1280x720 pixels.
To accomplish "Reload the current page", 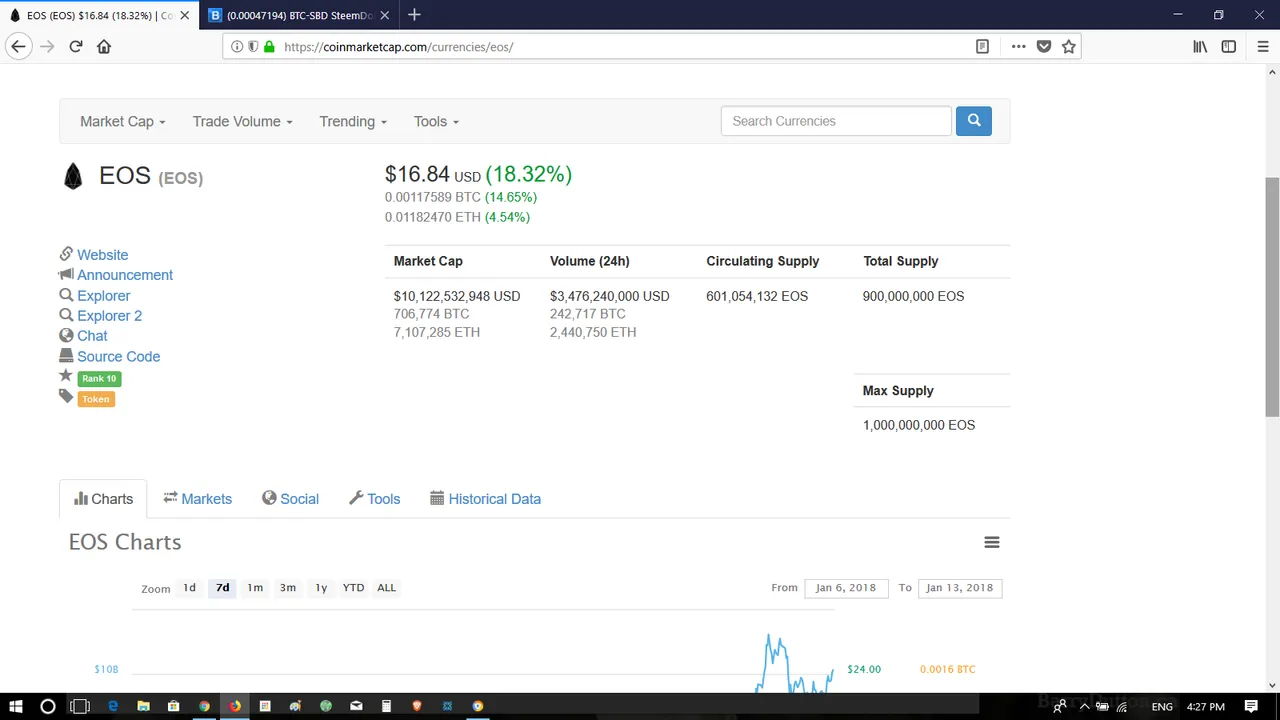I will (x=76, y=46).
